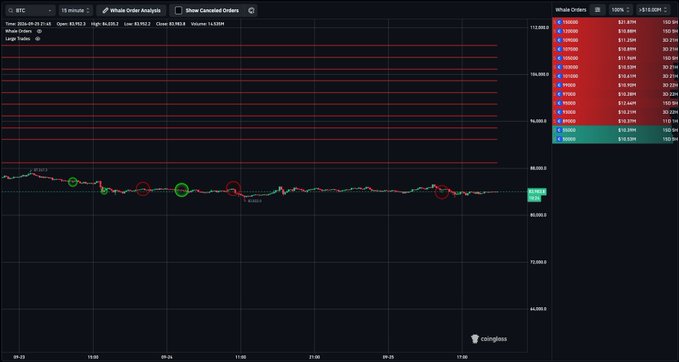Click the exchange icon on the 105000 row
The height and width of the screenshot is (362, 679).
pos(559,58)
